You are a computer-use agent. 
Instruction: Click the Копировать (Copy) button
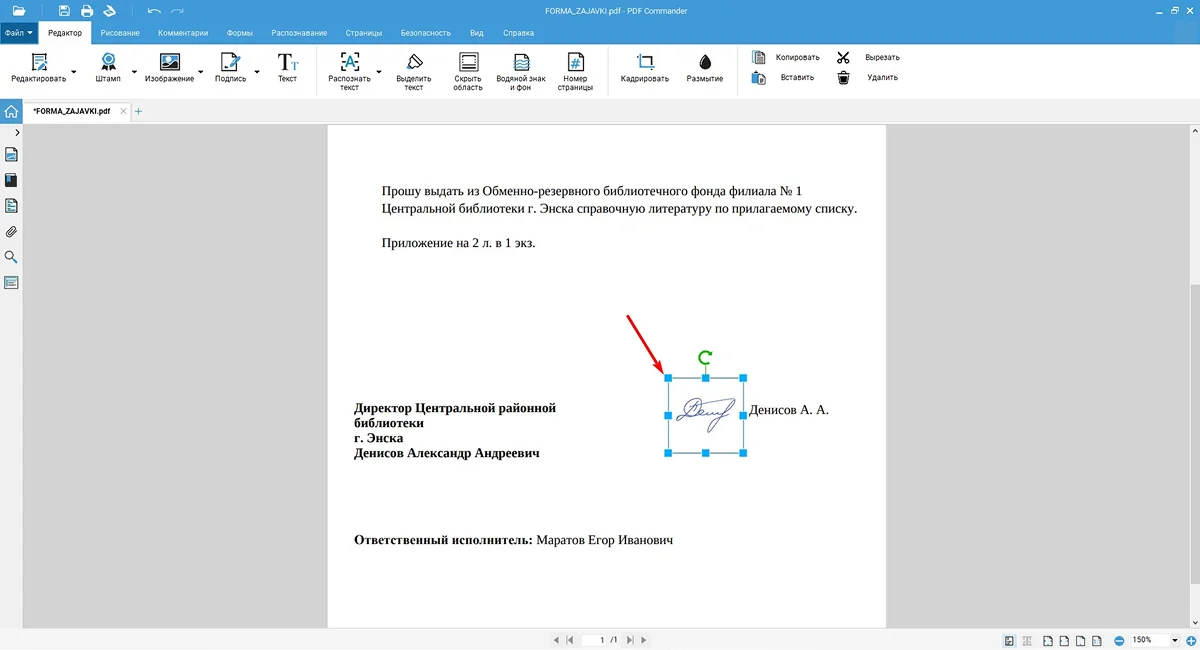click(x=786, y=57)
